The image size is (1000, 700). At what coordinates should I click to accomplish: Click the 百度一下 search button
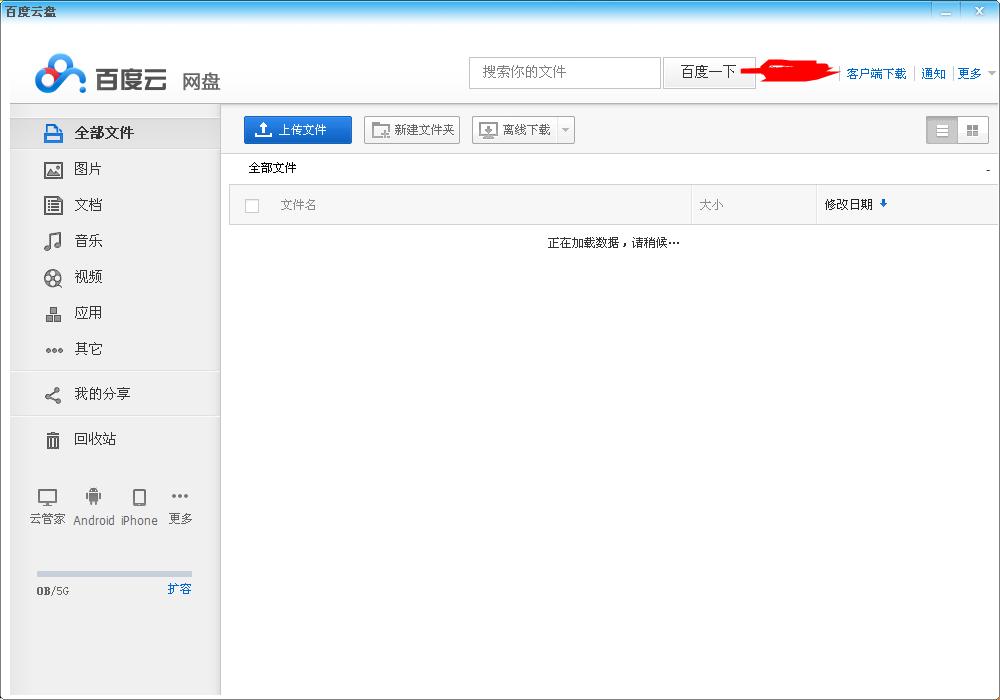tap(709, 73)
